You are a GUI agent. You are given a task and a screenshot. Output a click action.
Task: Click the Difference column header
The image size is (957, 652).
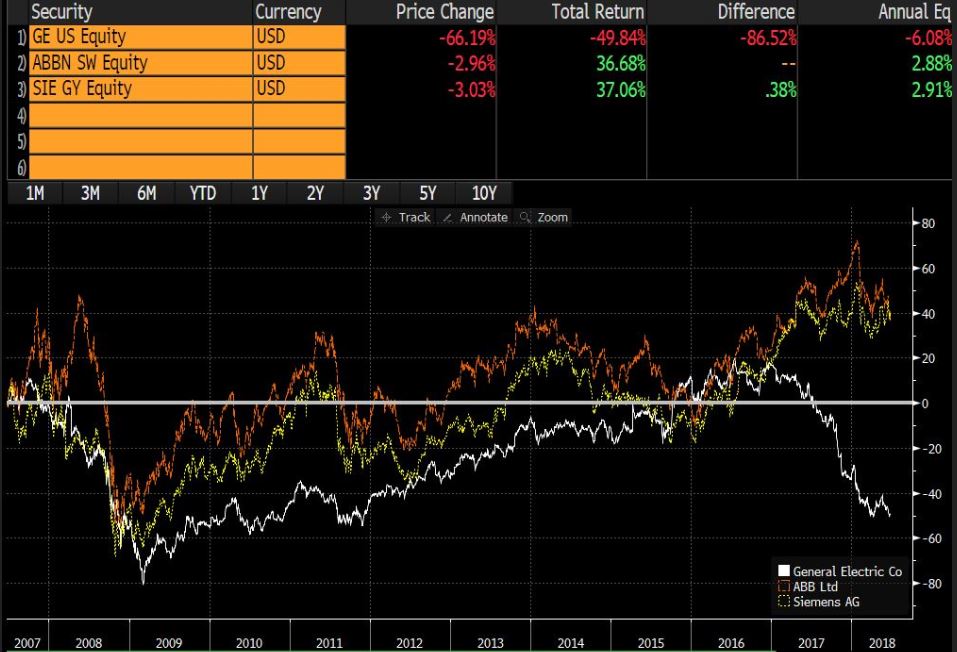[756, 12]
